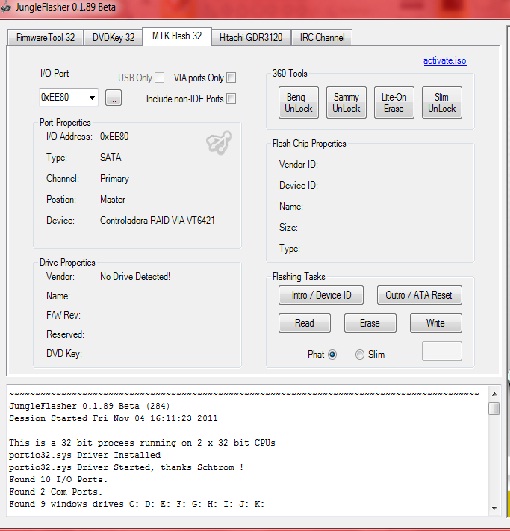Switch to the IRC Channel tab
510x531 pixels.
pyautogui.click(x=321, y=37)
